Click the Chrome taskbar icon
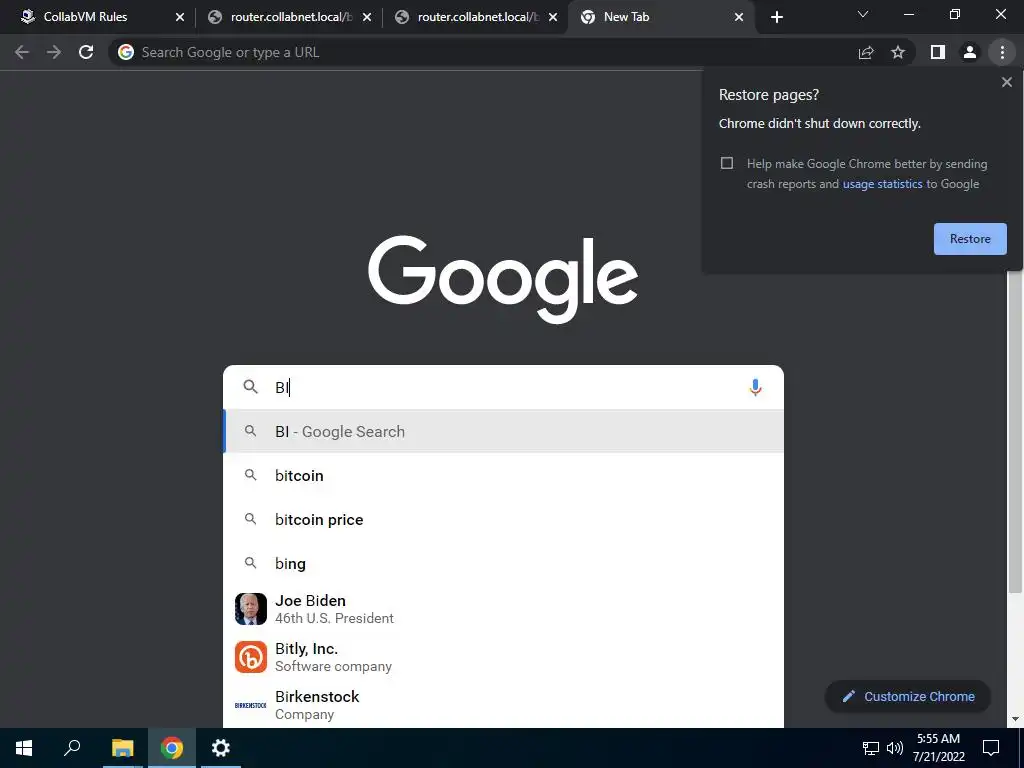Image resolution: width=1024 pixels, height=768 pixels. (x=172, y=748)
